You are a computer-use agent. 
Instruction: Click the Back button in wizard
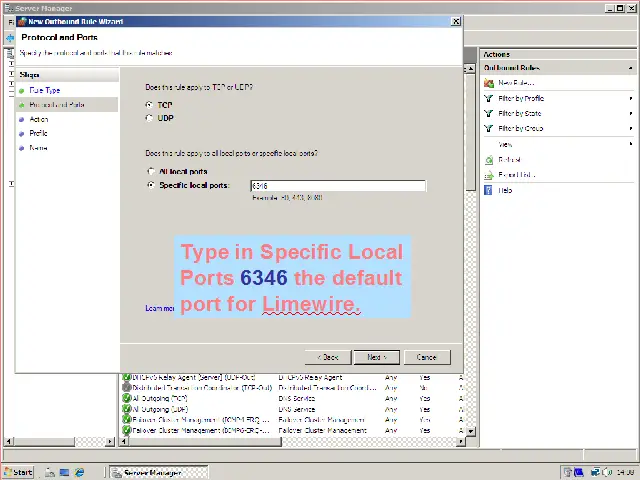(x=328, y=357)
